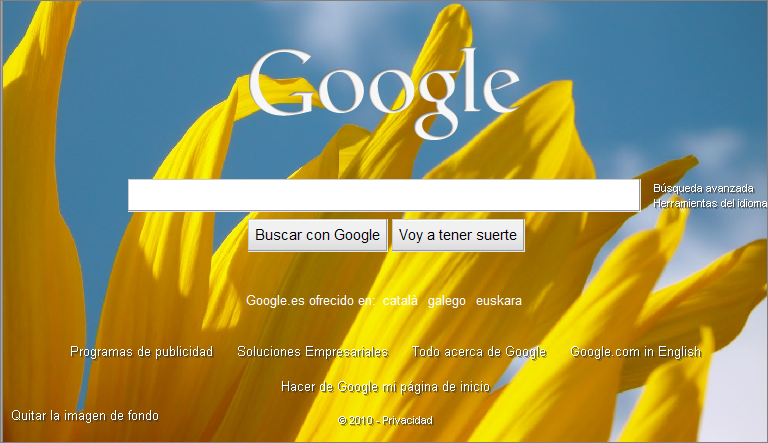Open Búsqueda avanzada link
Image resolution: width=768 pixels, height=443 pixels.
click(703, 189)
